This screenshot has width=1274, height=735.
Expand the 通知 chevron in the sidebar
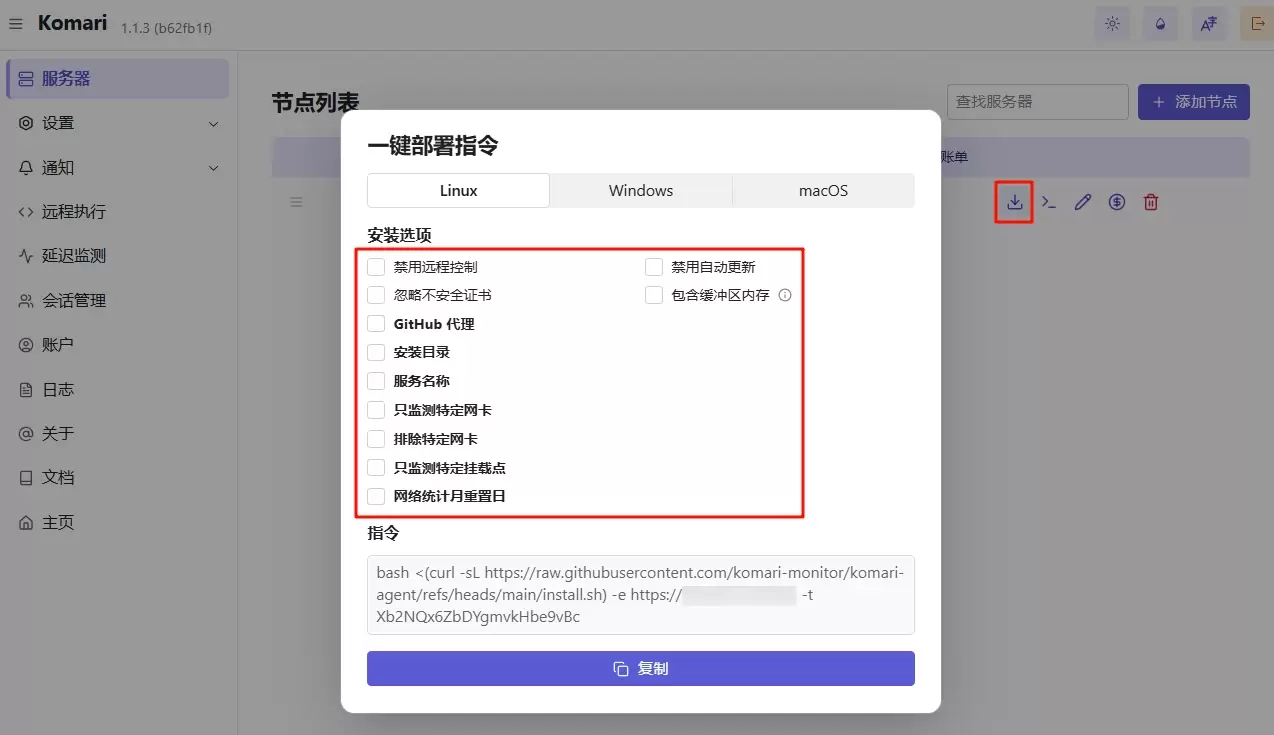click(213, 168)
